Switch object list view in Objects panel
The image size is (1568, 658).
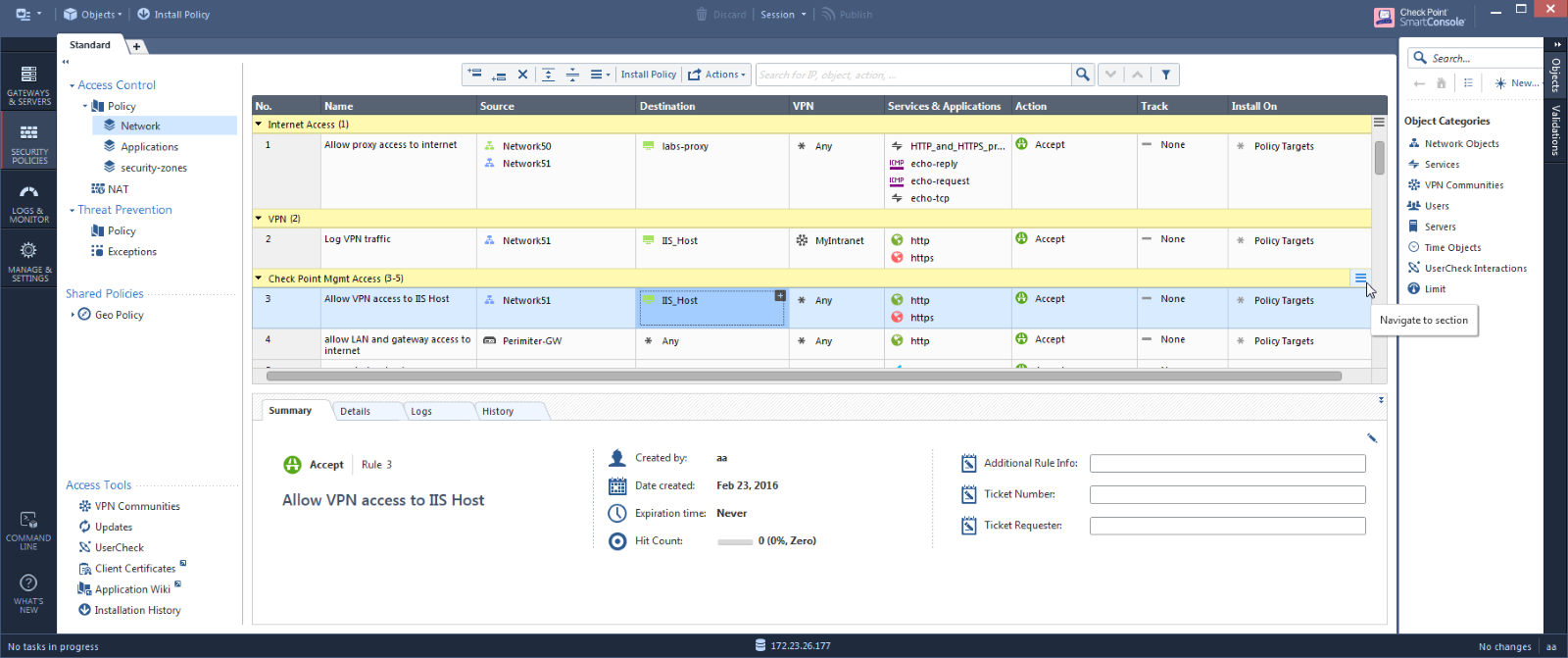coord(1468,83)
